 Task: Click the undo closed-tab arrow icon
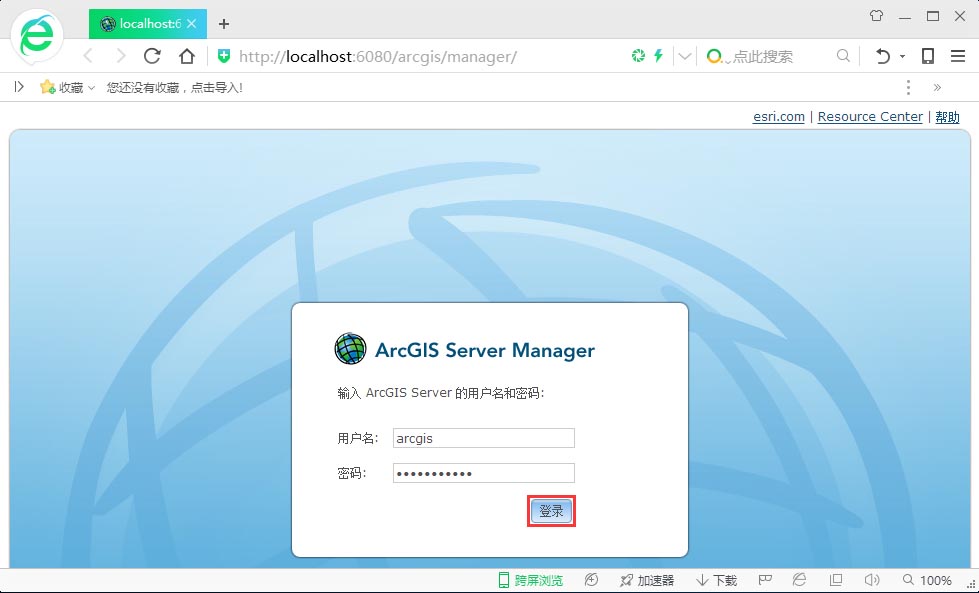882,56
